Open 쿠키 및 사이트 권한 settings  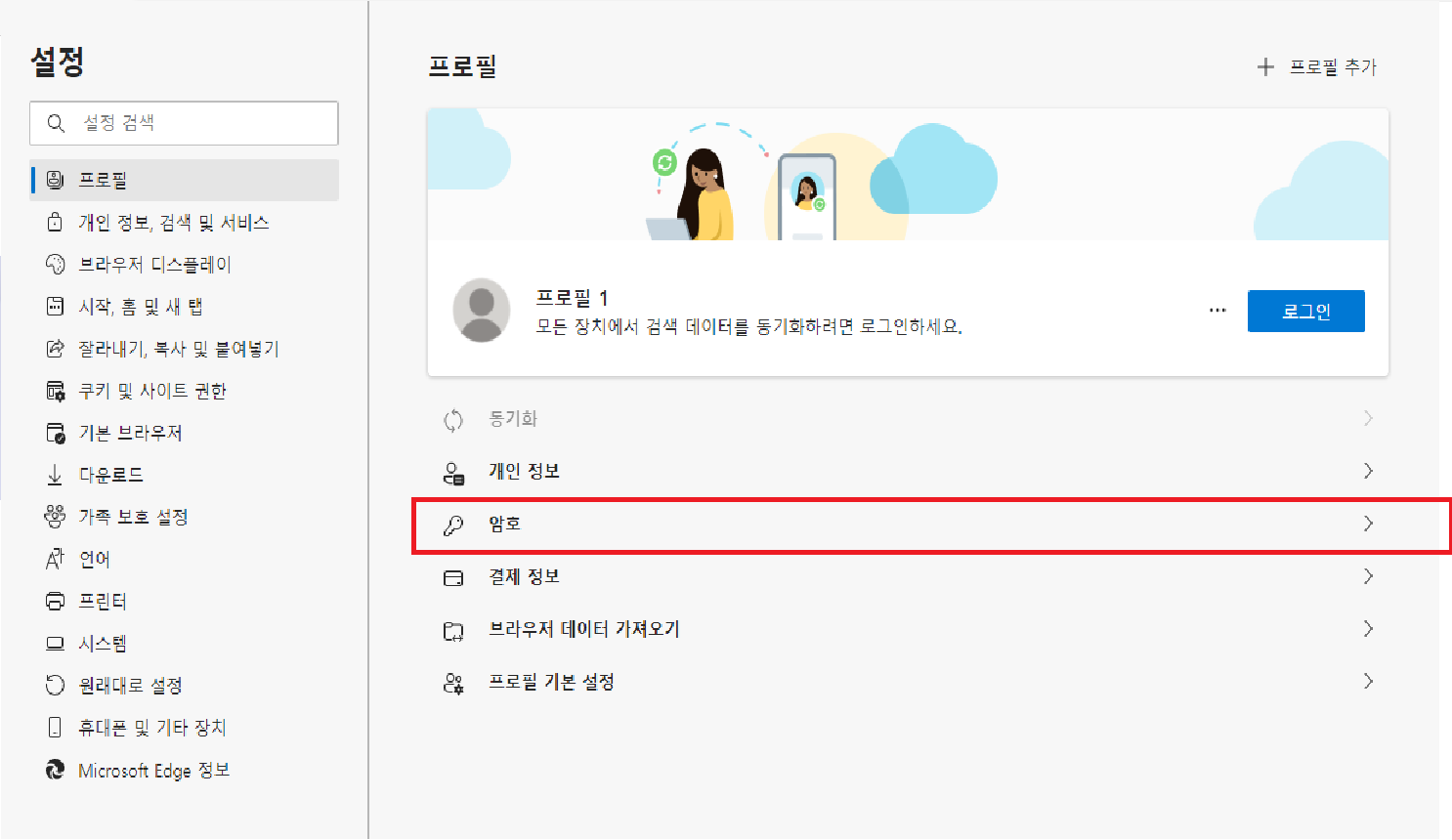point(151,391)
